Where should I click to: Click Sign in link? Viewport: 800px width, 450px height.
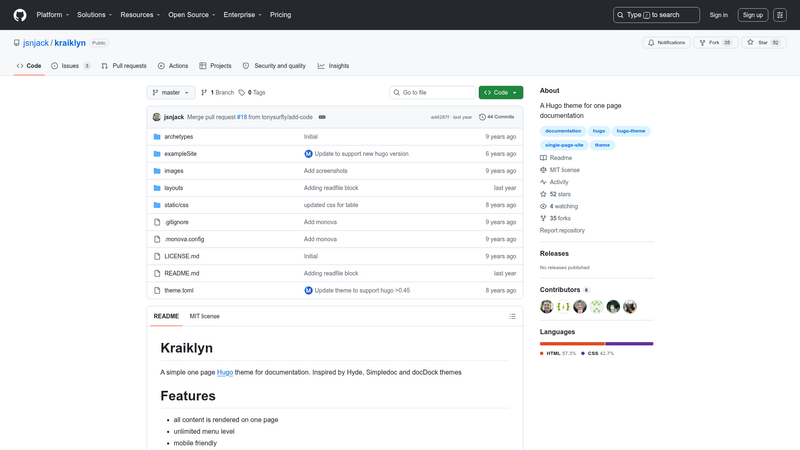(718, 15)
